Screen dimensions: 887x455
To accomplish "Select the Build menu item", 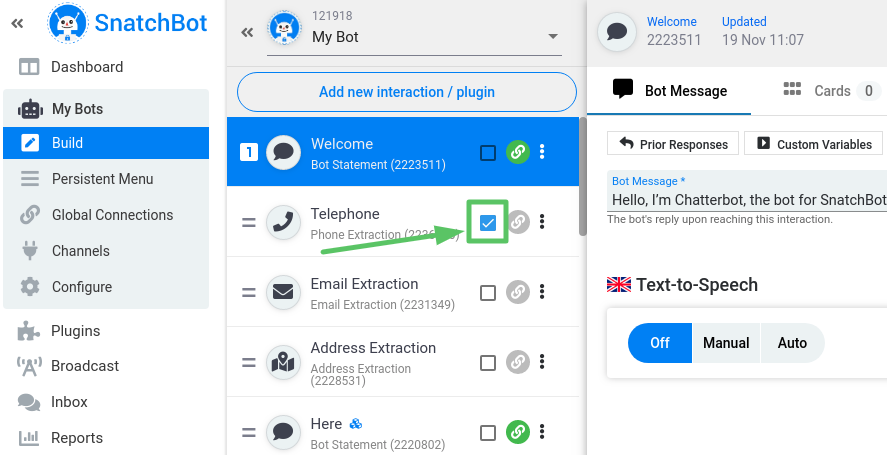I will pos(106,143).
